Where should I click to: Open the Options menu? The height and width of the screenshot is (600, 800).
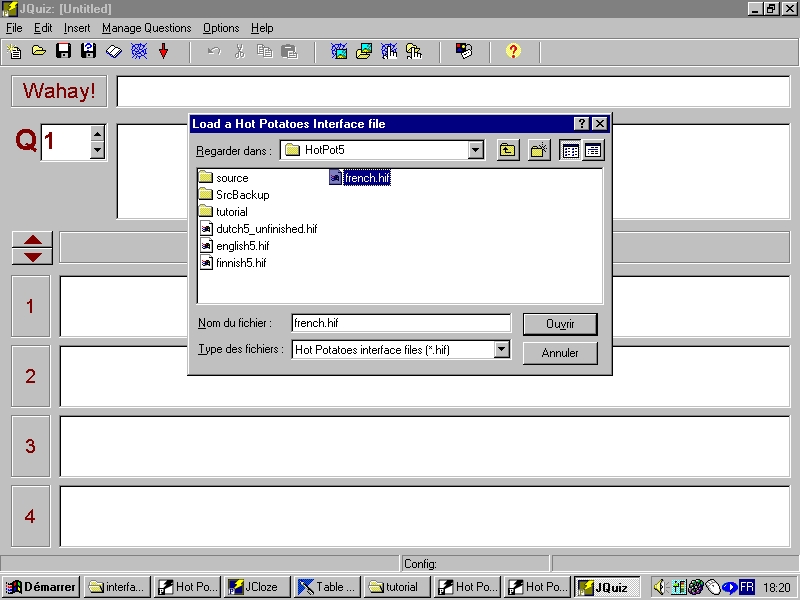pyautogui.click(x=221, y=28)
